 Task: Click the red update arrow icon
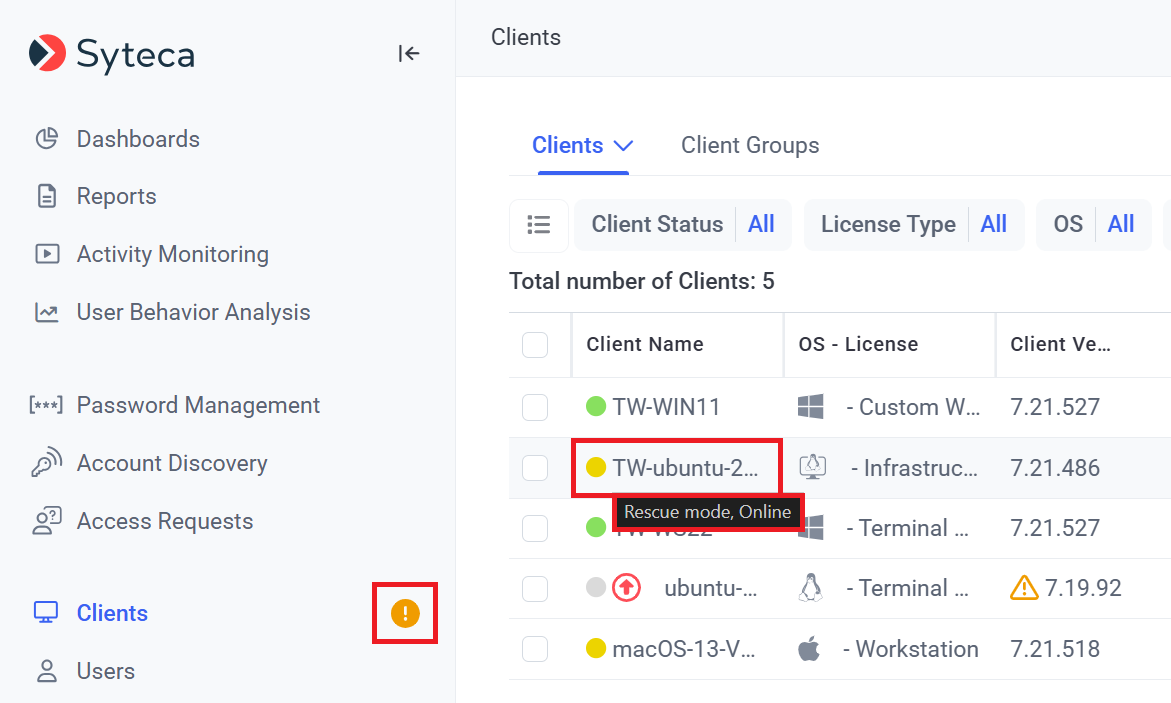626,588
